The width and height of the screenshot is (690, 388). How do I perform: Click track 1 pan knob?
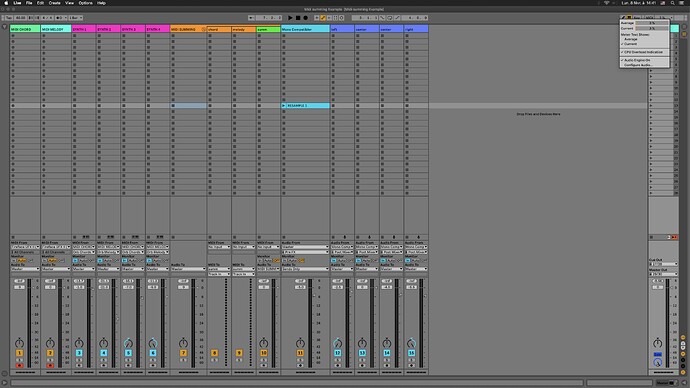coord(19,343)
